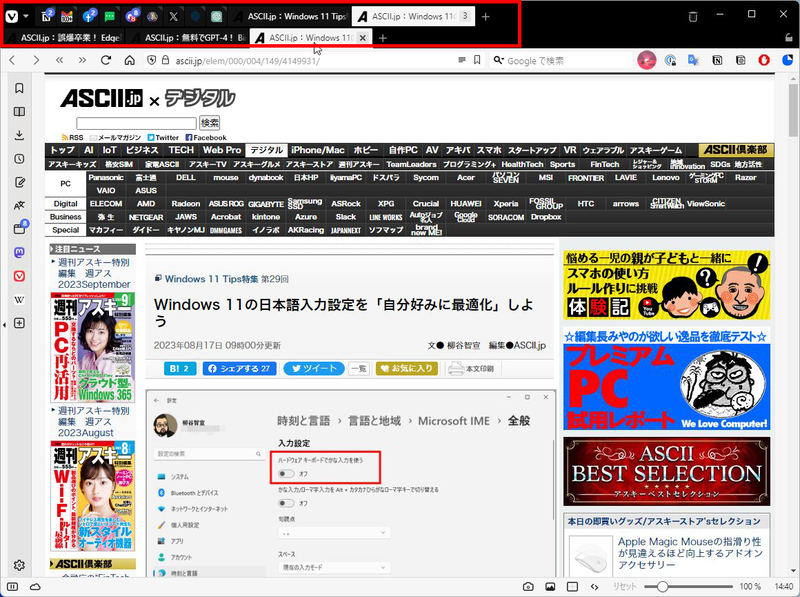Add a new web panel

(19, 323)
